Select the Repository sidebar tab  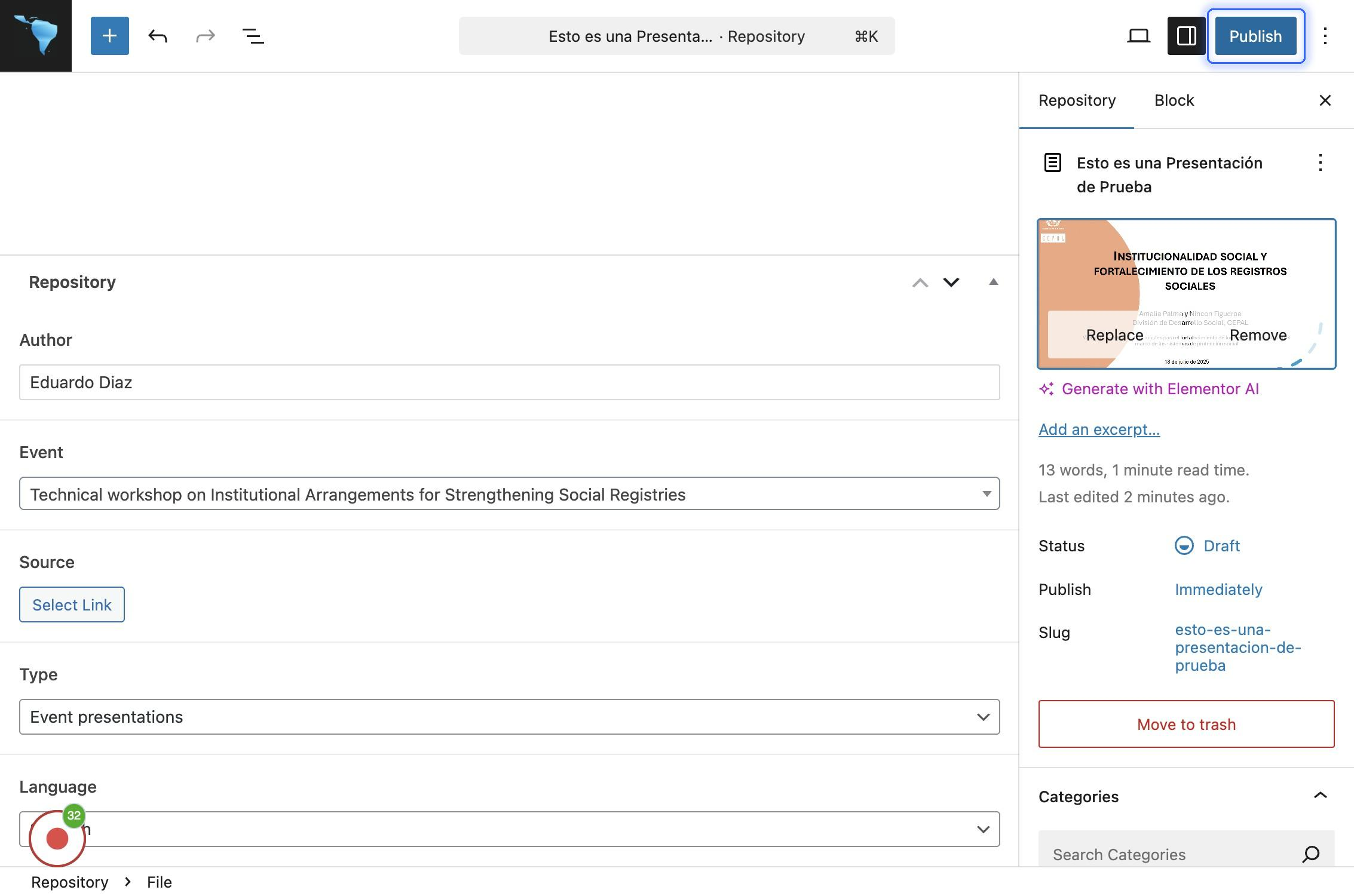pyautogui.click(x=1076, y=100)
